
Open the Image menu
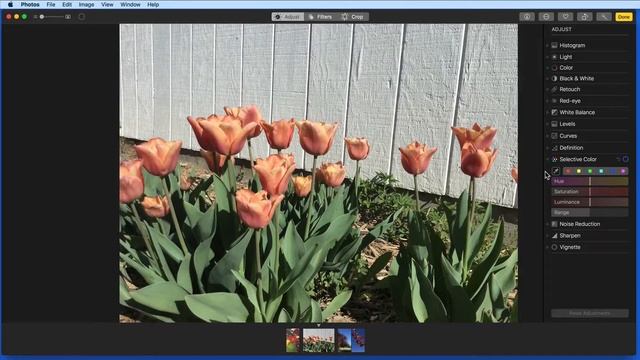[86, 4]
